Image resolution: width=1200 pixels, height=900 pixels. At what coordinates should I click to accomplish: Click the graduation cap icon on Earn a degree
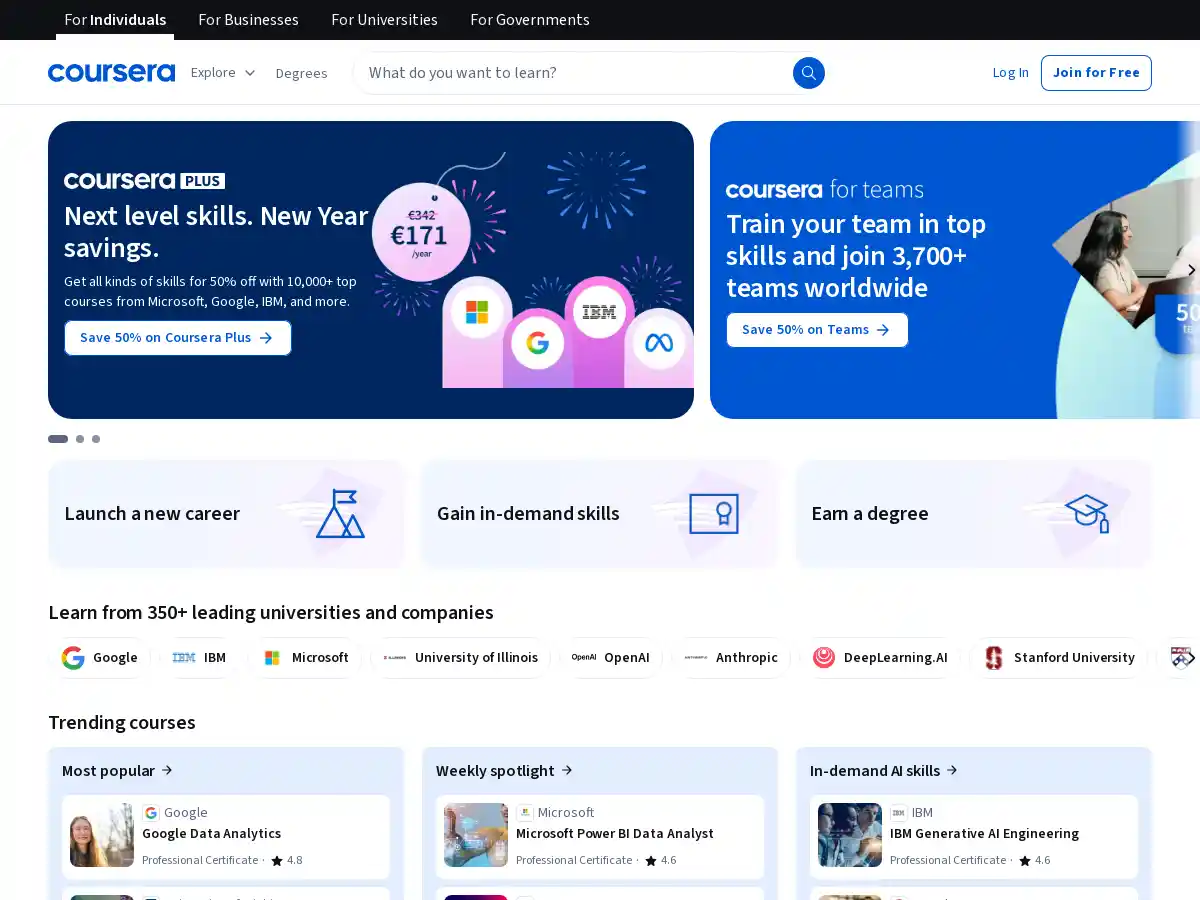pyautogui.click(x=1086, y=513)
